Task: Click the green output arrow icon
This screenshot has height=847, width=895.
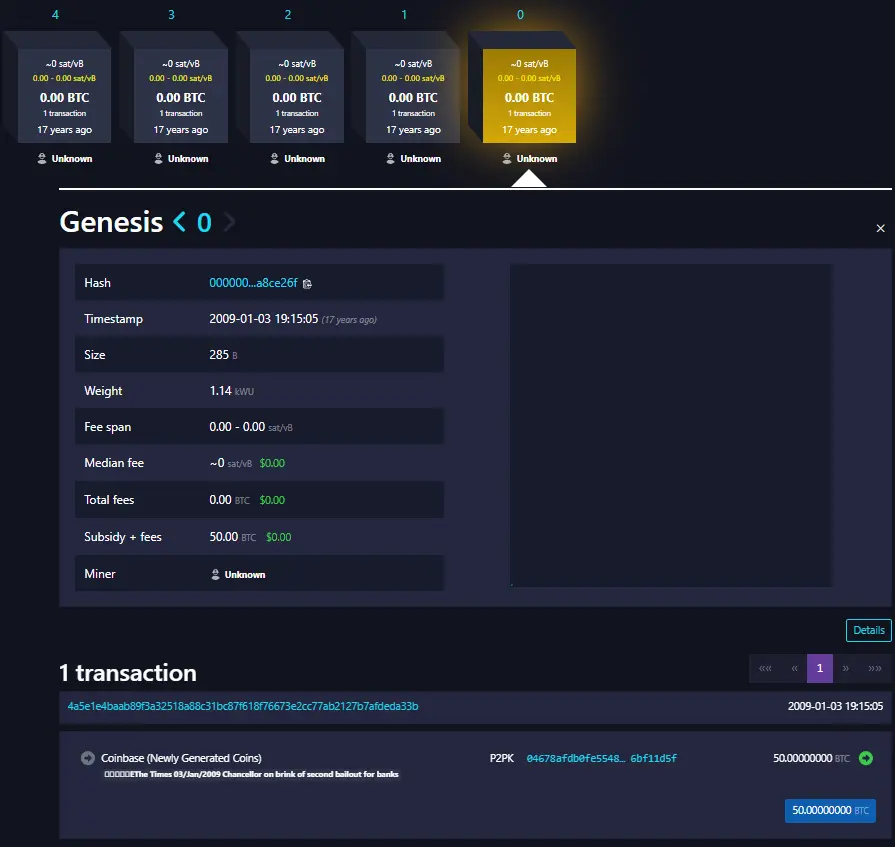Action: tap(866, 758)
